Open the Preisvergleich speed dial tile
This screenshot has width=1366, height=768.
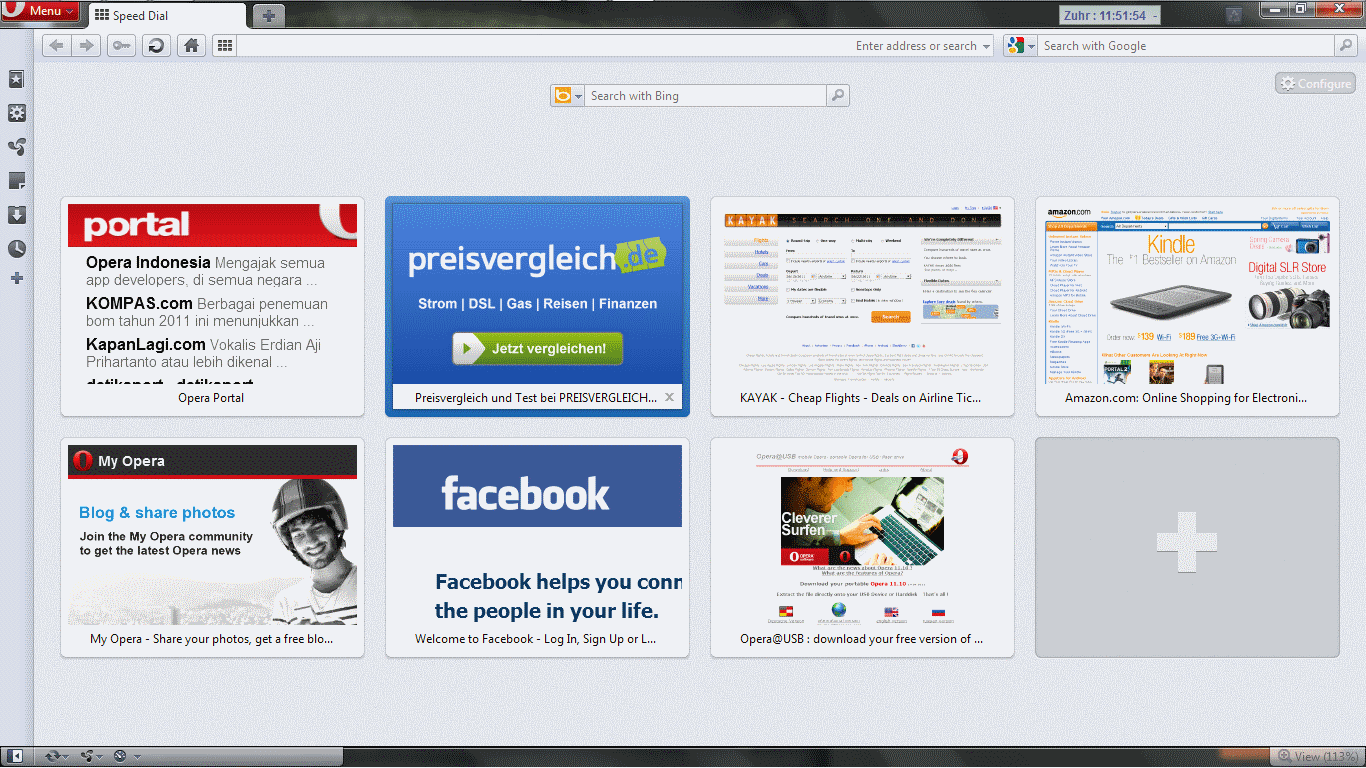(537, 306)
